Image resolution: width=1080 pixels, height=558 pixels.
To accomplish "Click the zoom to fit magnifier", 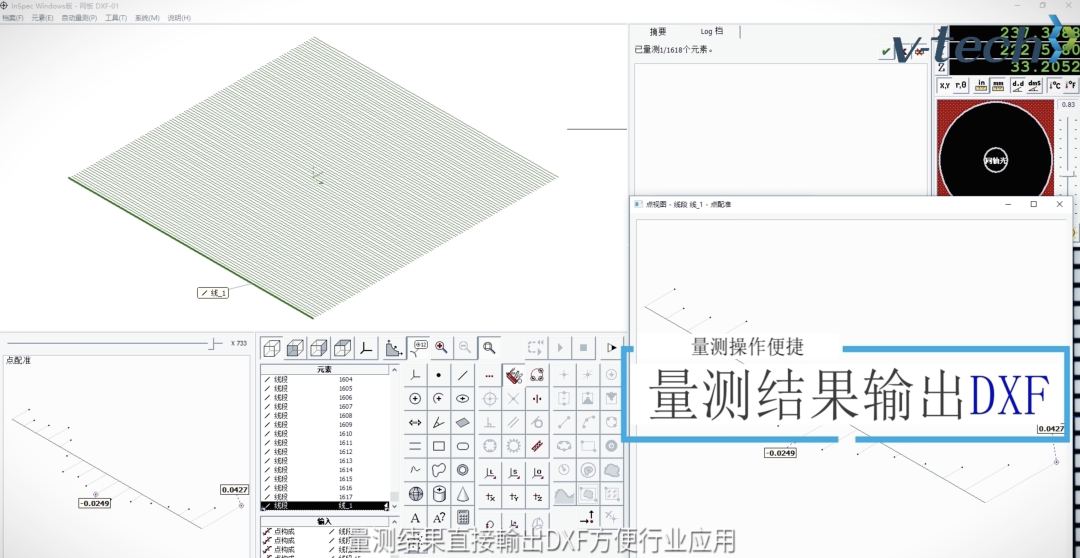I will click(489, 348).
